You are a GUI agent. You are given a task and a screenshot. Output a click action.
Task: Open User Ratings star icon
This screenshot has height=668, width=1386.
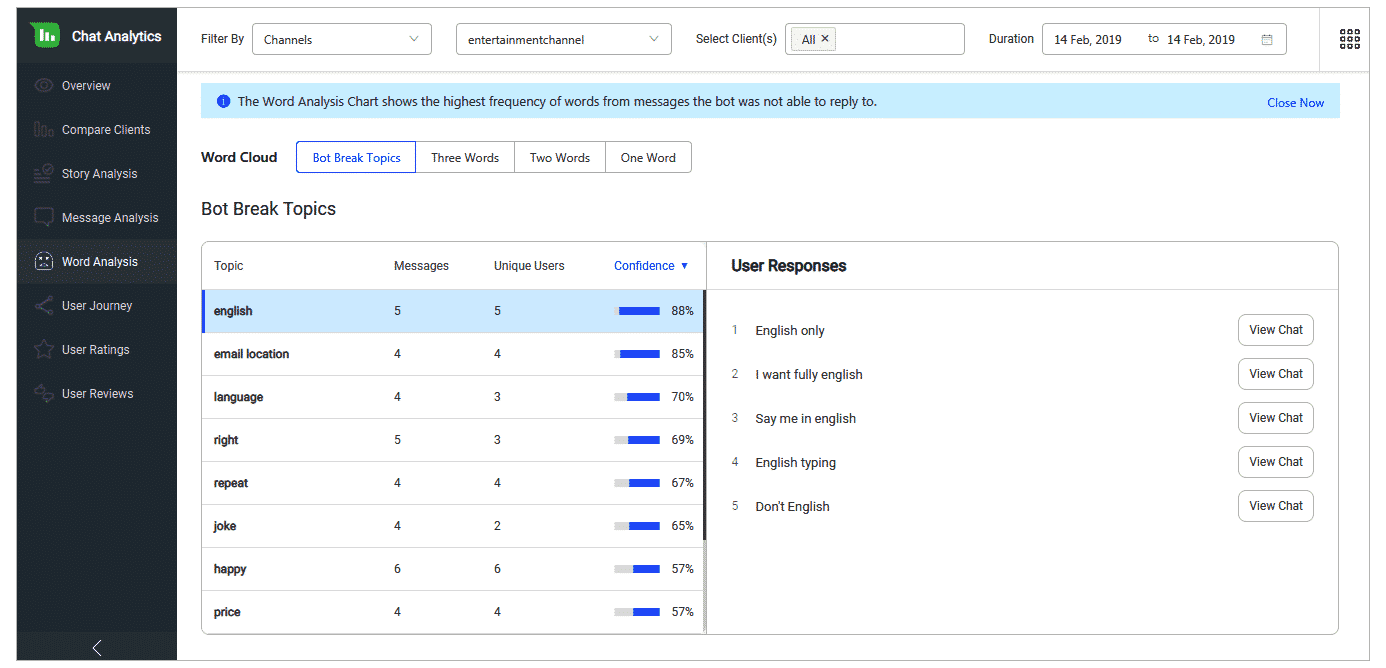coord(43,350)
